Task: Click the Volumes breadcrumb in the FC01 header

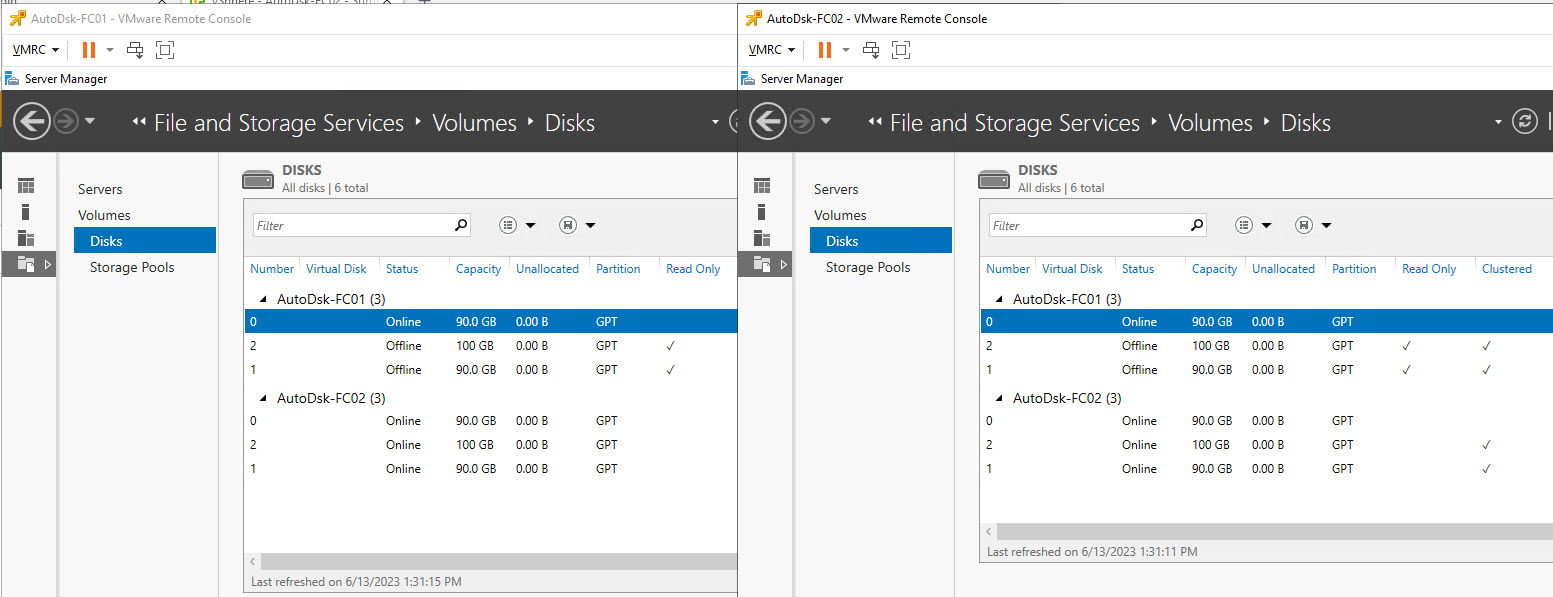Action: (x=474, y=123)
